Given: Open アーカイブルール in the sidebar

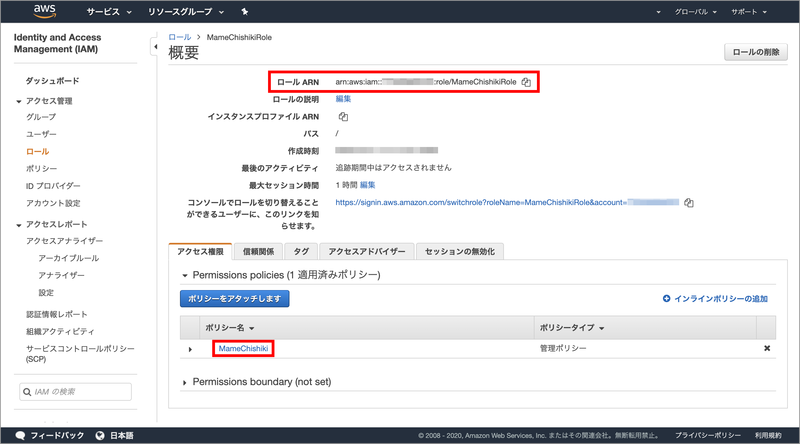Looking at the screenshot, I should point(68,258).
